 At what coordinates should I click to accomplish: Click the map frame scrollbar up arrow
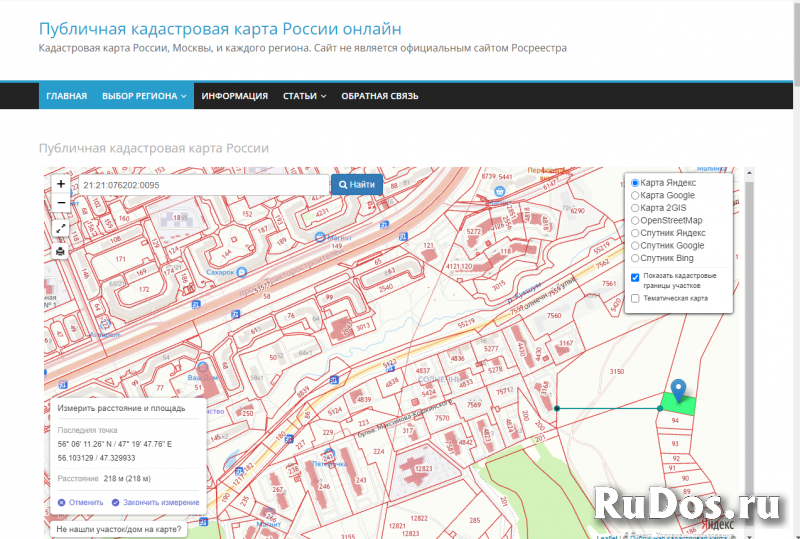coord(749,173)
